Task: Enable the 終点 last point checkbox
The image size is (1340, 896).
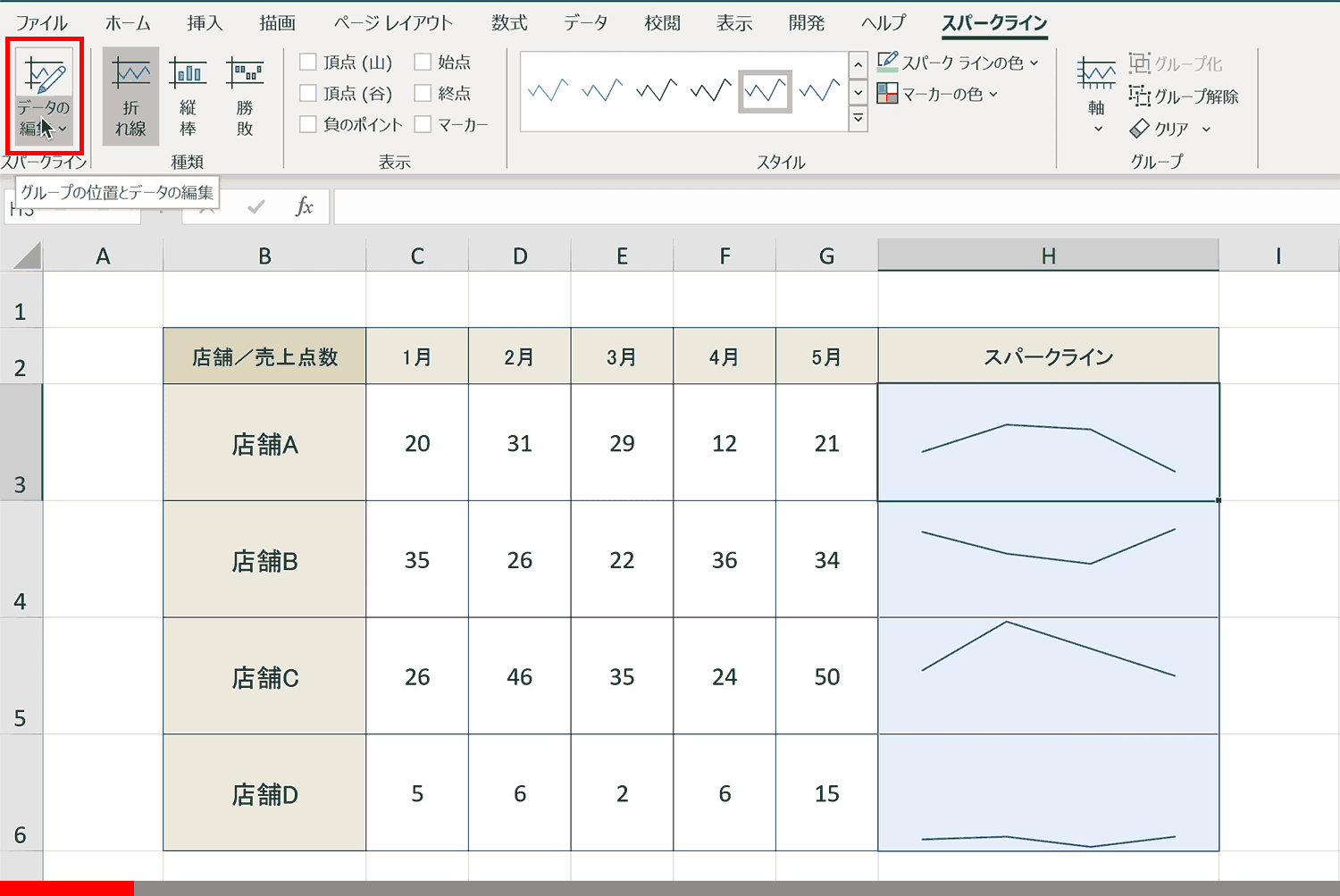Action: 423,93
